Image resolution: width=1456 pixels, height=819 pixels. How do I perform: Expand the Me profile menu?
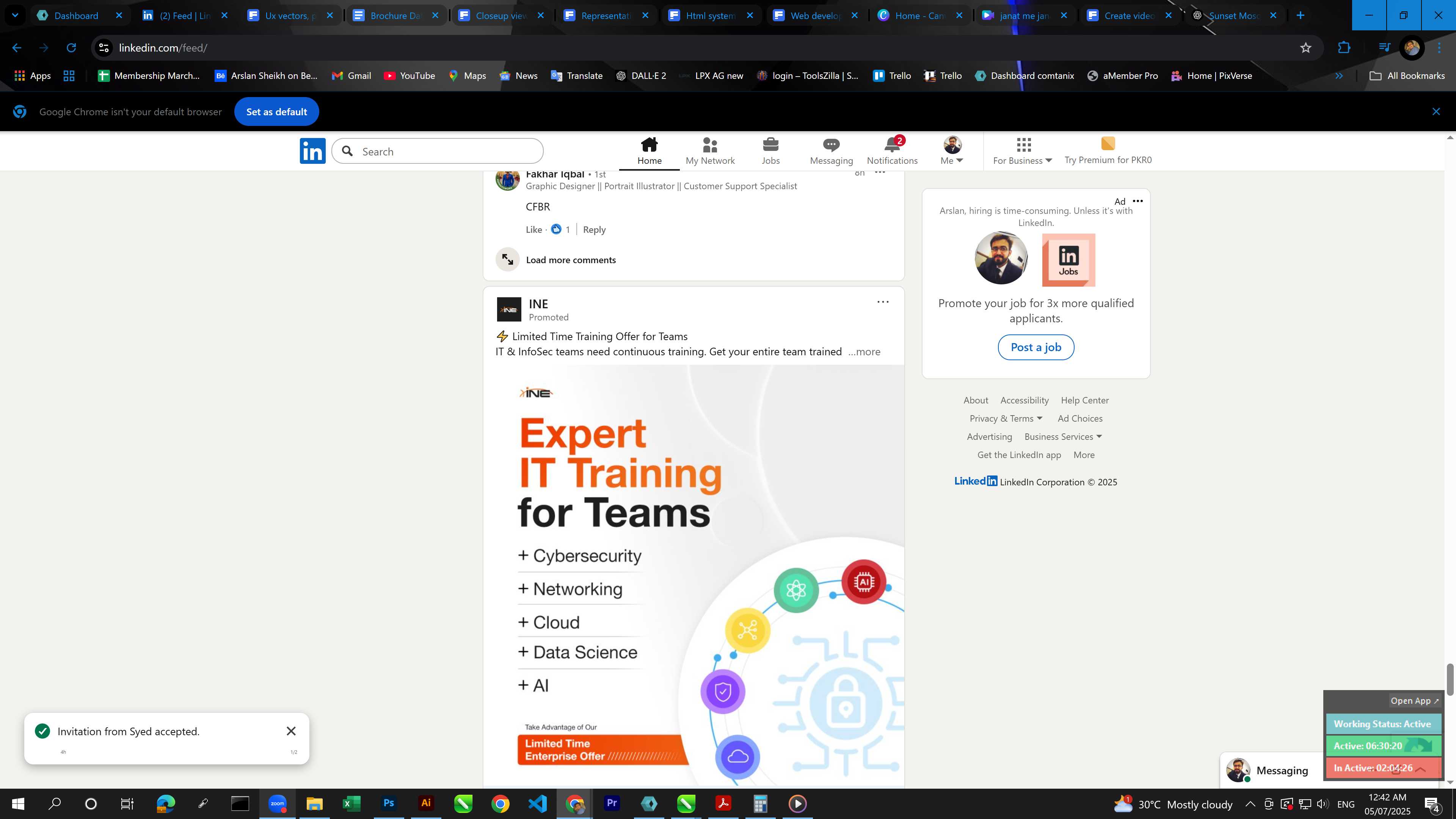(x=952, y=151)
